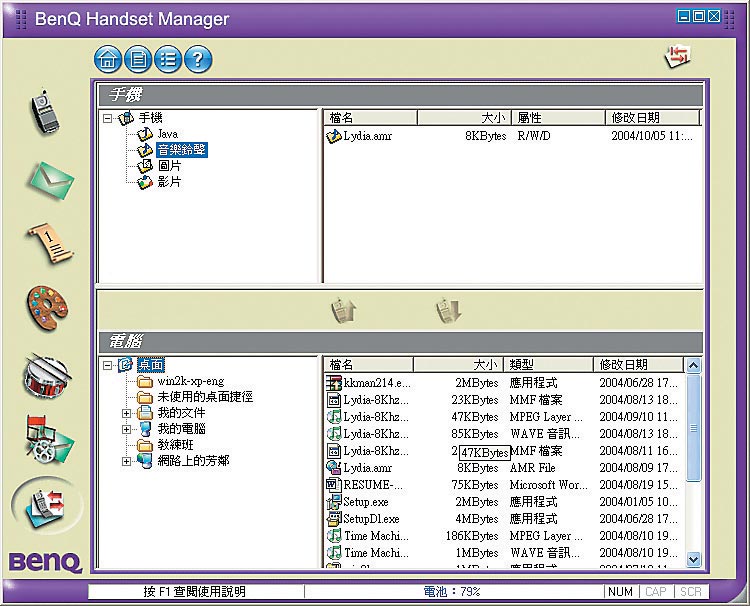
Task: Sort computer files by 大小 column
Action: 458,365
